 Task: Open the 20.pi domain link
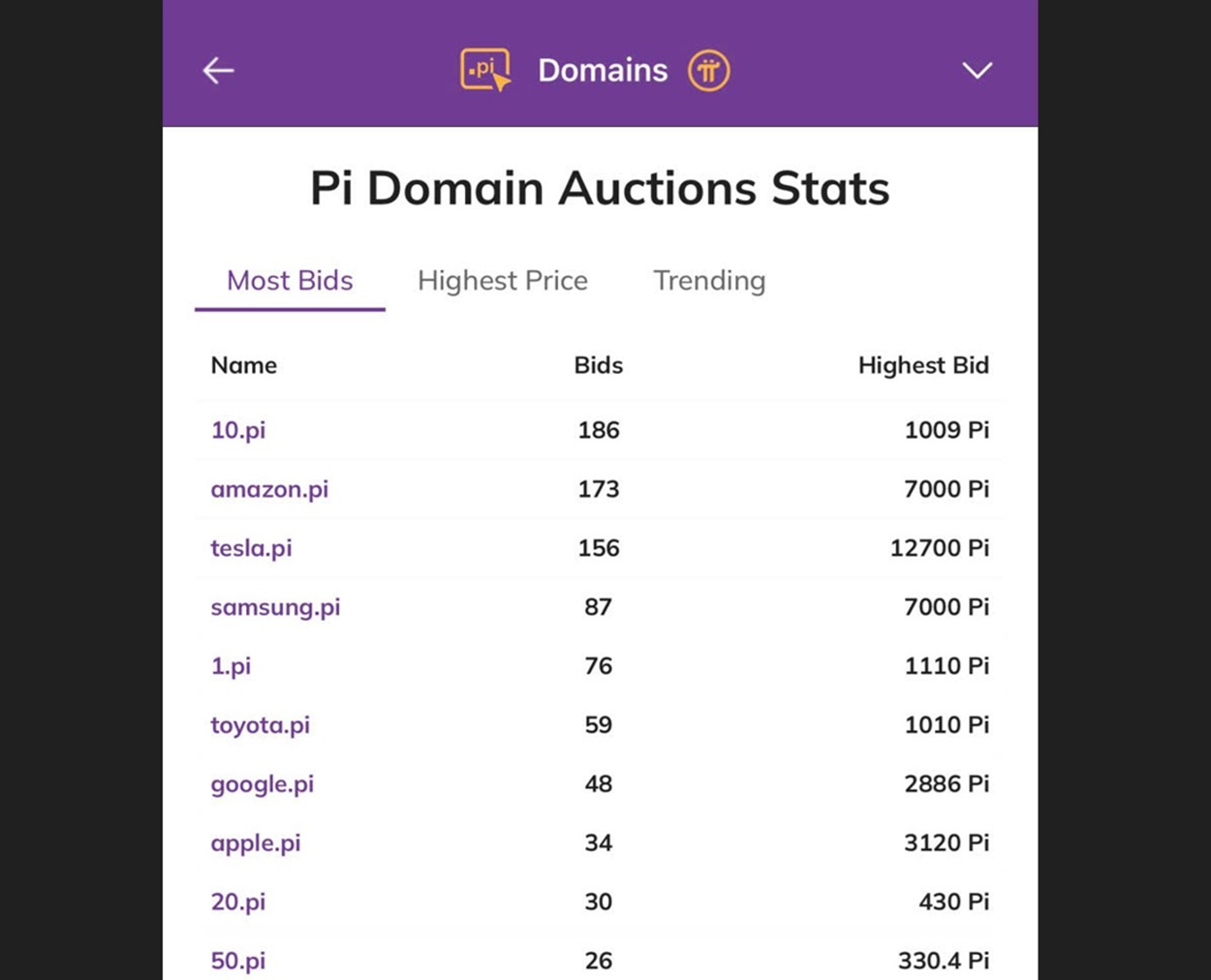tap(238, 903)
